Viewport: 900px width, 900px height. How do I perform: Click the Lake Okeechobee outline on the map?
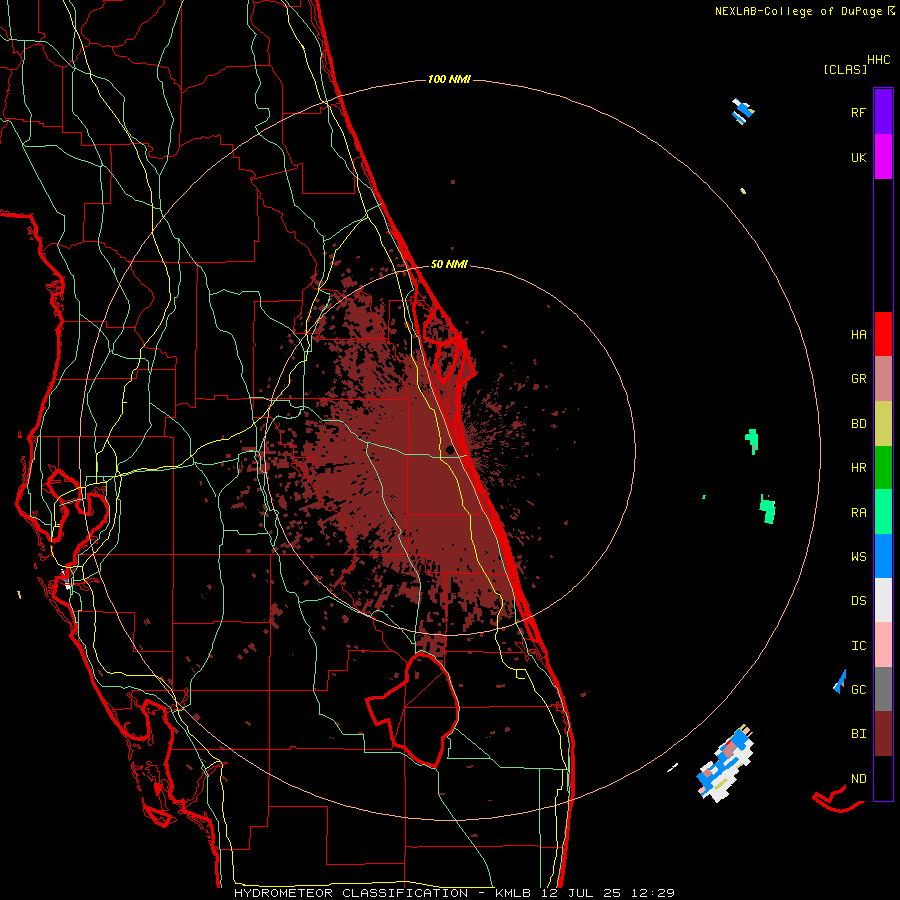click(x=414, y=709)
